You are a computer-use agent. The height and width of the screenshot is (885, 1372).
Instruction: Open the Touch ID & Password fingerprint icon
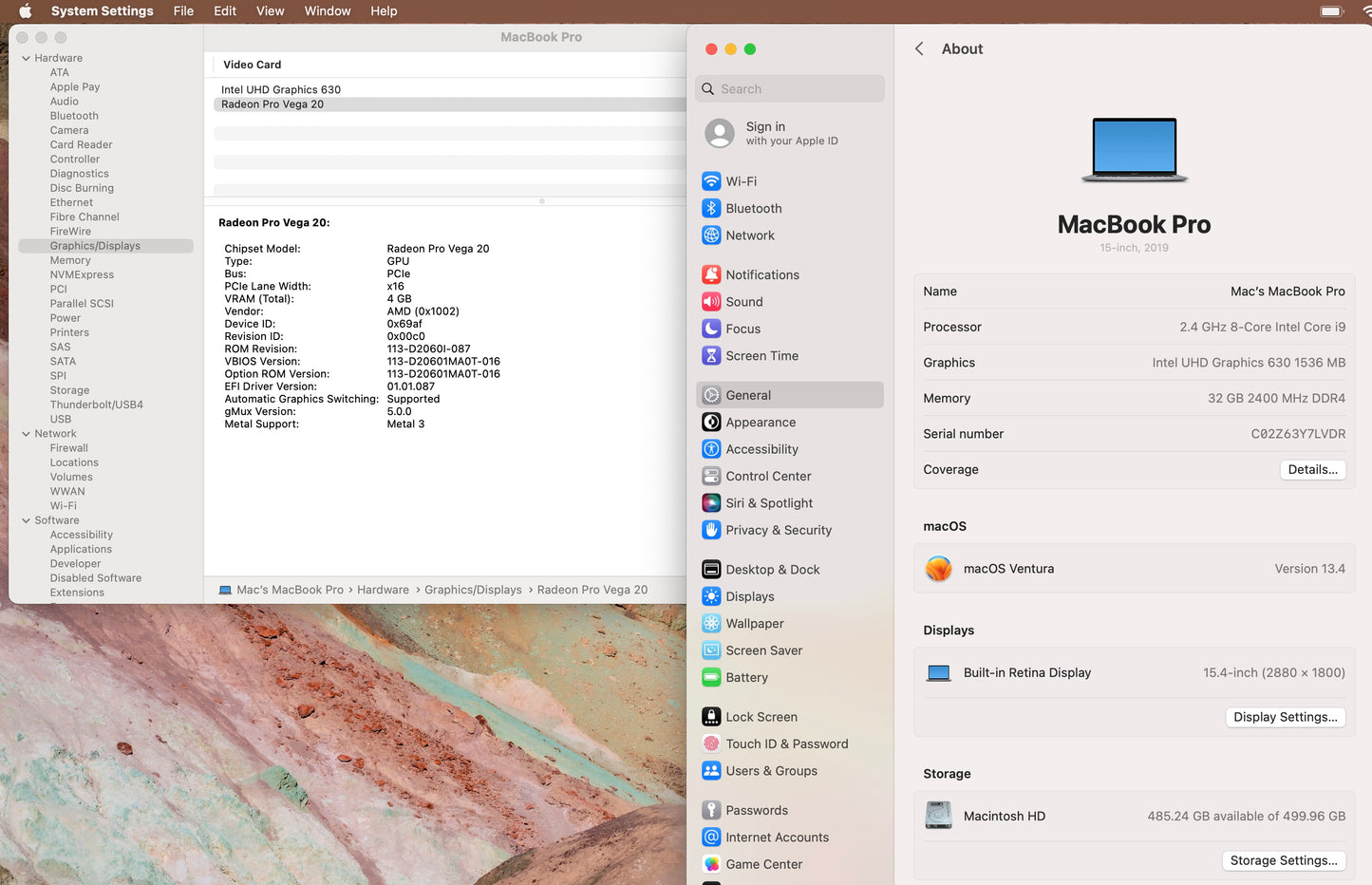point(711,744)
